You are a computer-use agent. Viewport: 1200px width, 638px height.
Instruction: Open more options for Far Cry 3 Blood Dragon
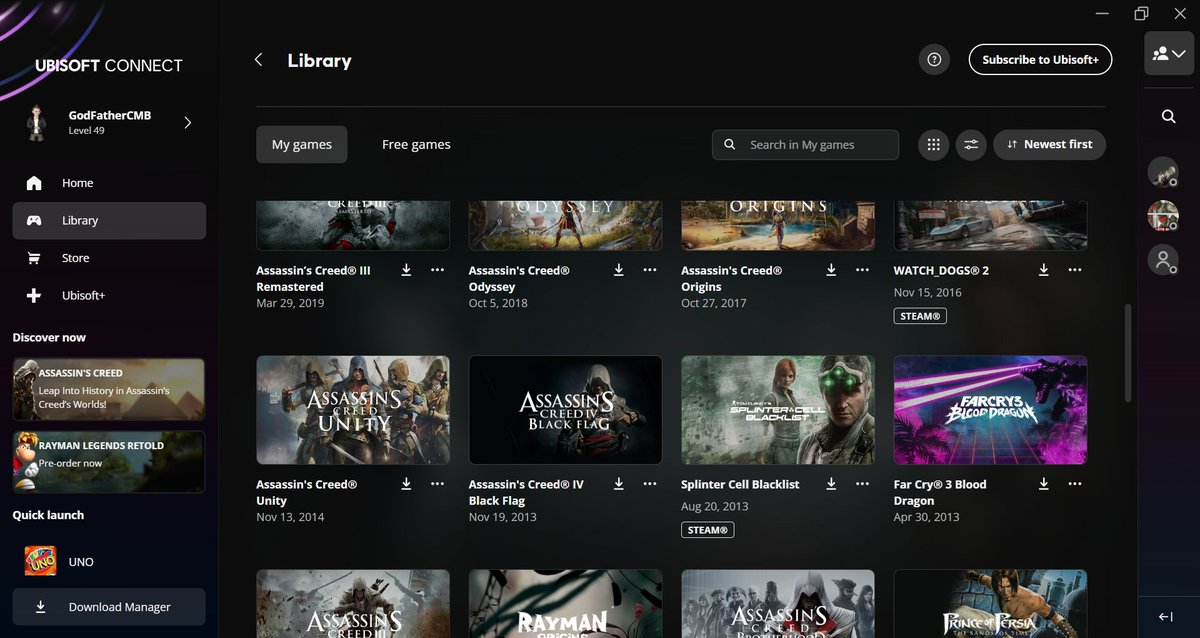tap(1074, 484)
